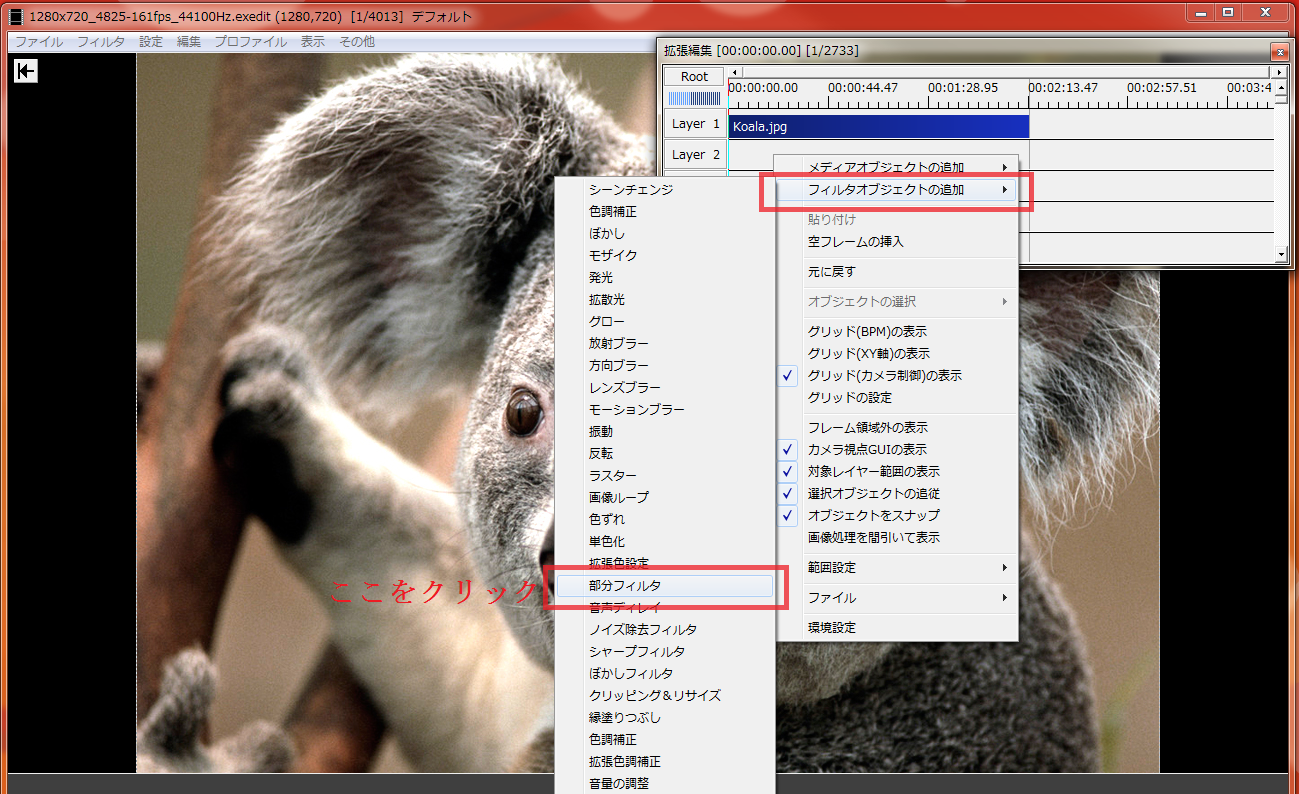Select 単色化 filter
Viewport: 1299px width, 794px height.
(x=665, y=541)
